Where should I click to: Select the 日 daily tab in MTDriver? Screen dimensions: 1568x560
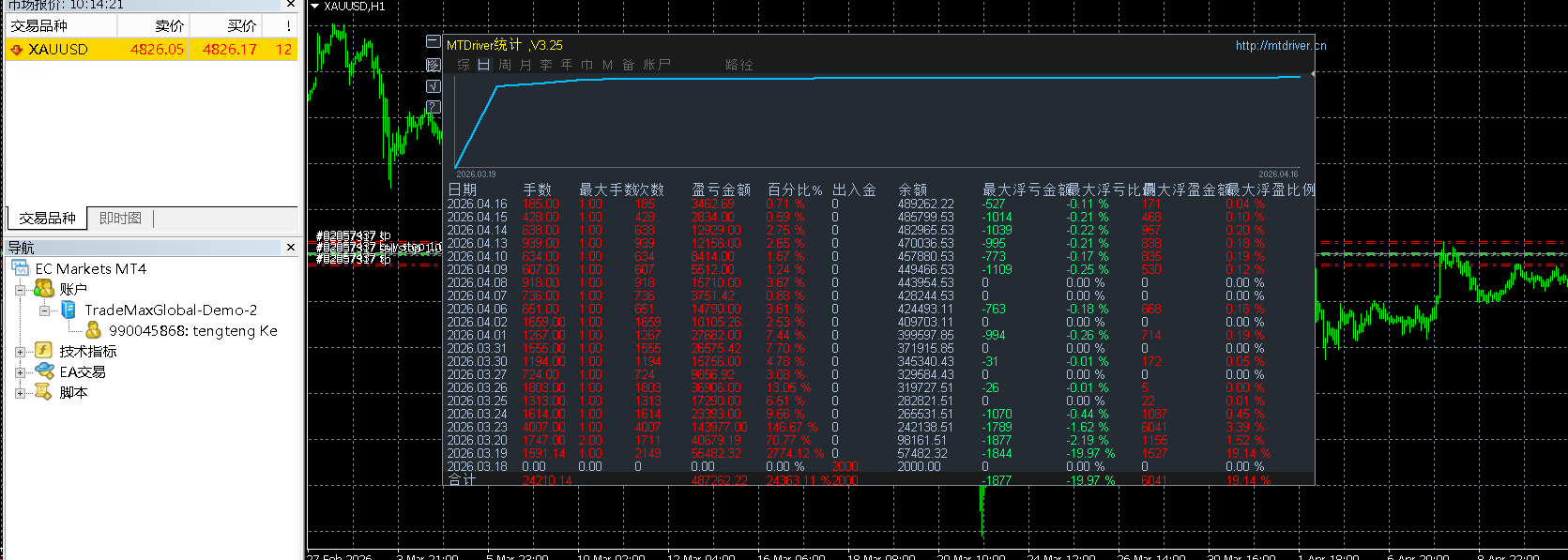[x=484, y=65]
